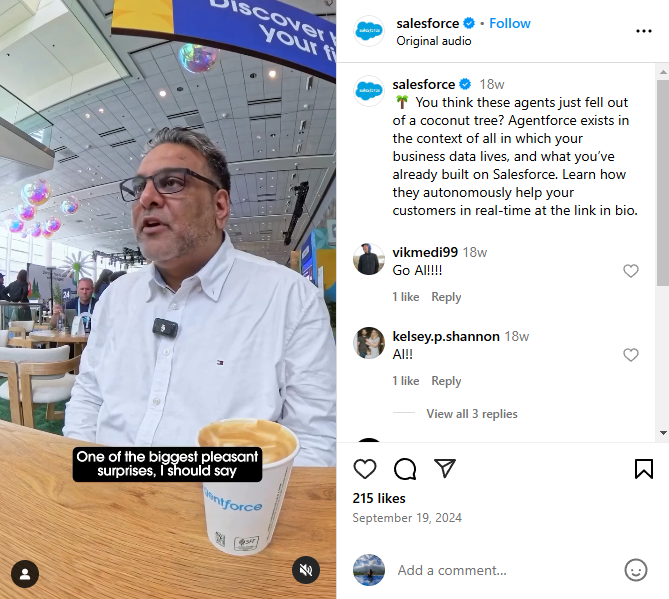Follow the salesforce account
Image resolution: width=669 pixels, height=599 pixels.
510,23
